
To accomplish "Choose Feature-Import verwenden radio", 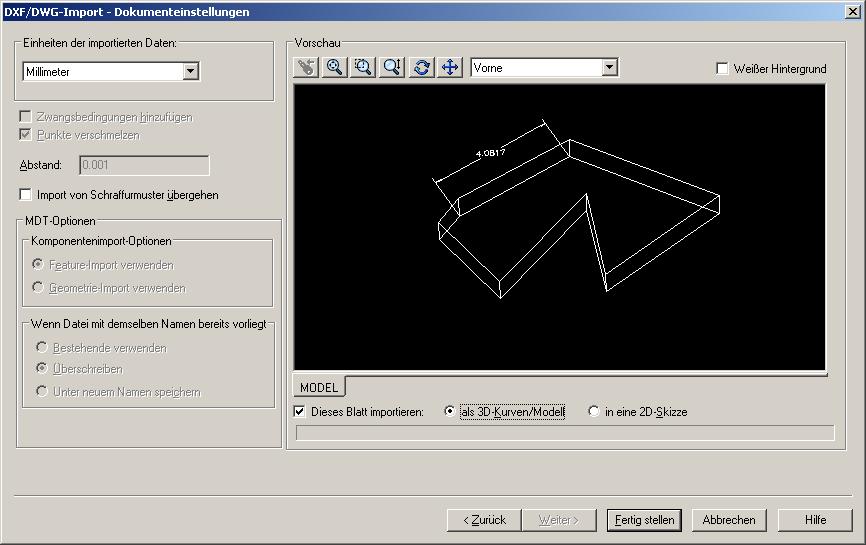I will pos(38,264).
